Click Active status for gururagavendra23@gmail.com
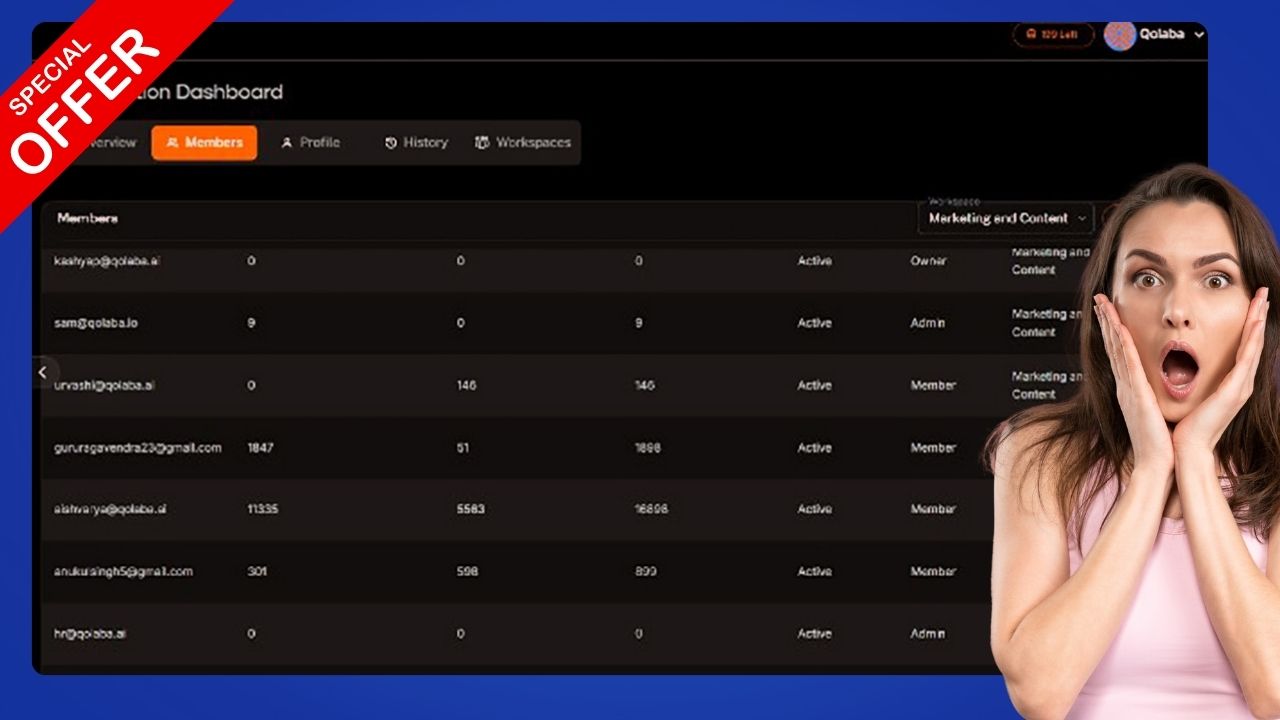Image resolution: width=1280 pixels, height=720 pixels. pos(814,448)
